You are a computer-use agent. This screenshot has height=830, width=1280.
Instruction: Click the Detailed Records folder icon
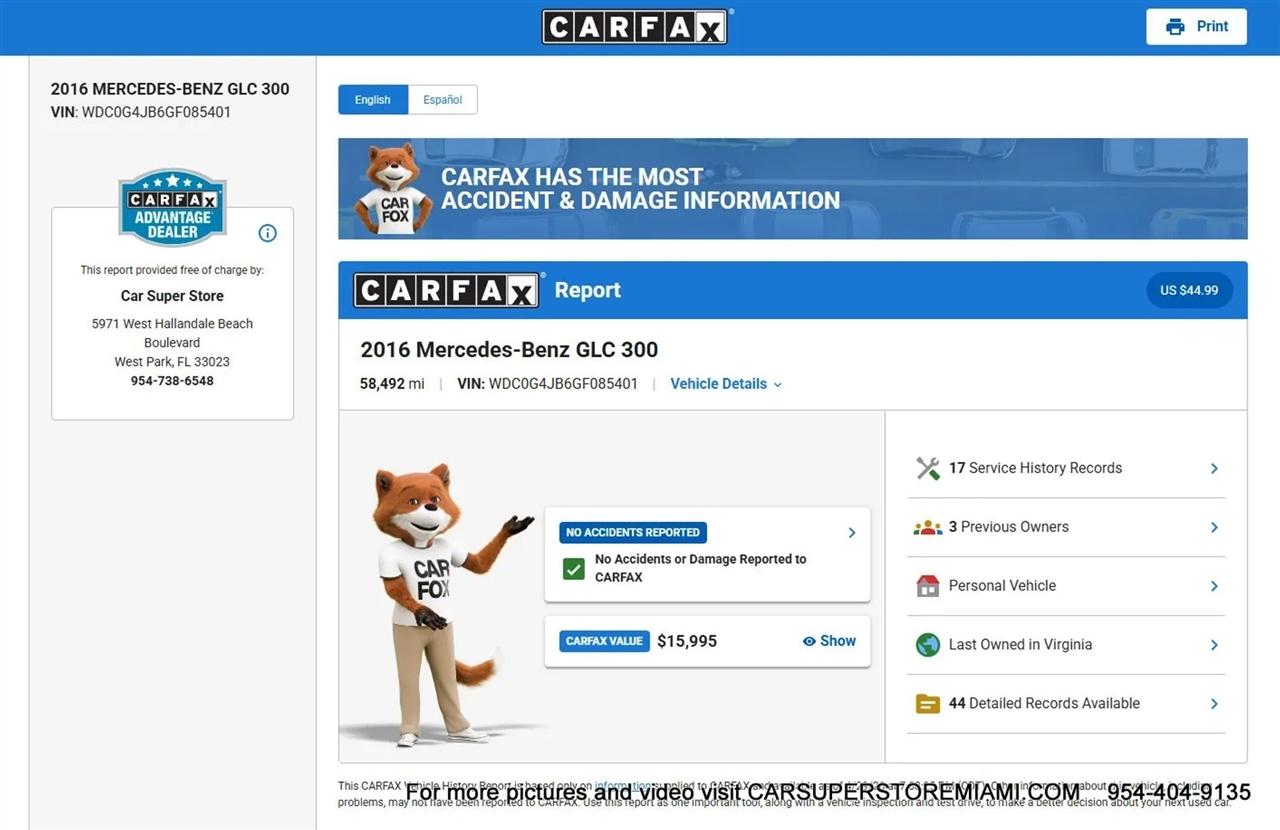point(928,704)
